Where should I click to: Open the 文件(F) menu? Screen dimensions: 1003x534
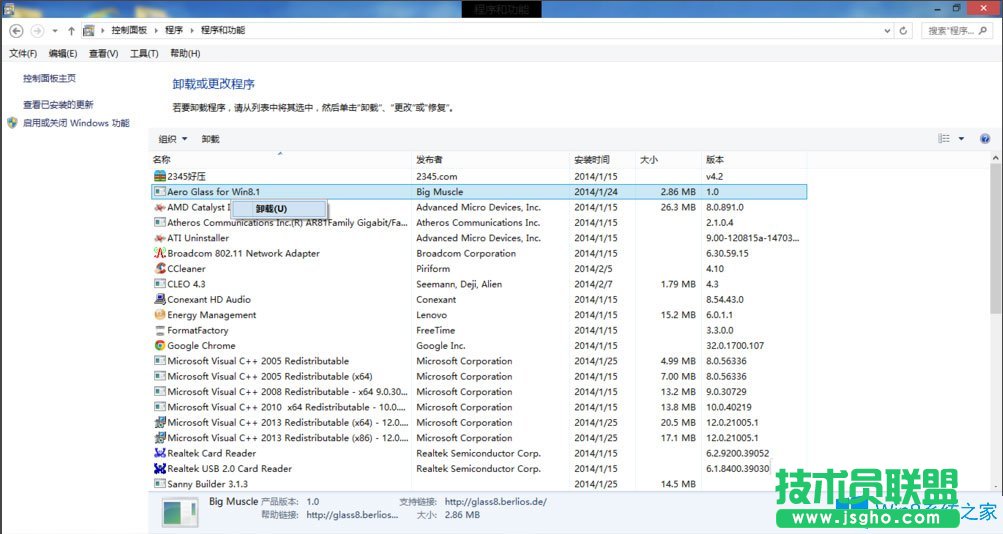click(x=23, y=53)
